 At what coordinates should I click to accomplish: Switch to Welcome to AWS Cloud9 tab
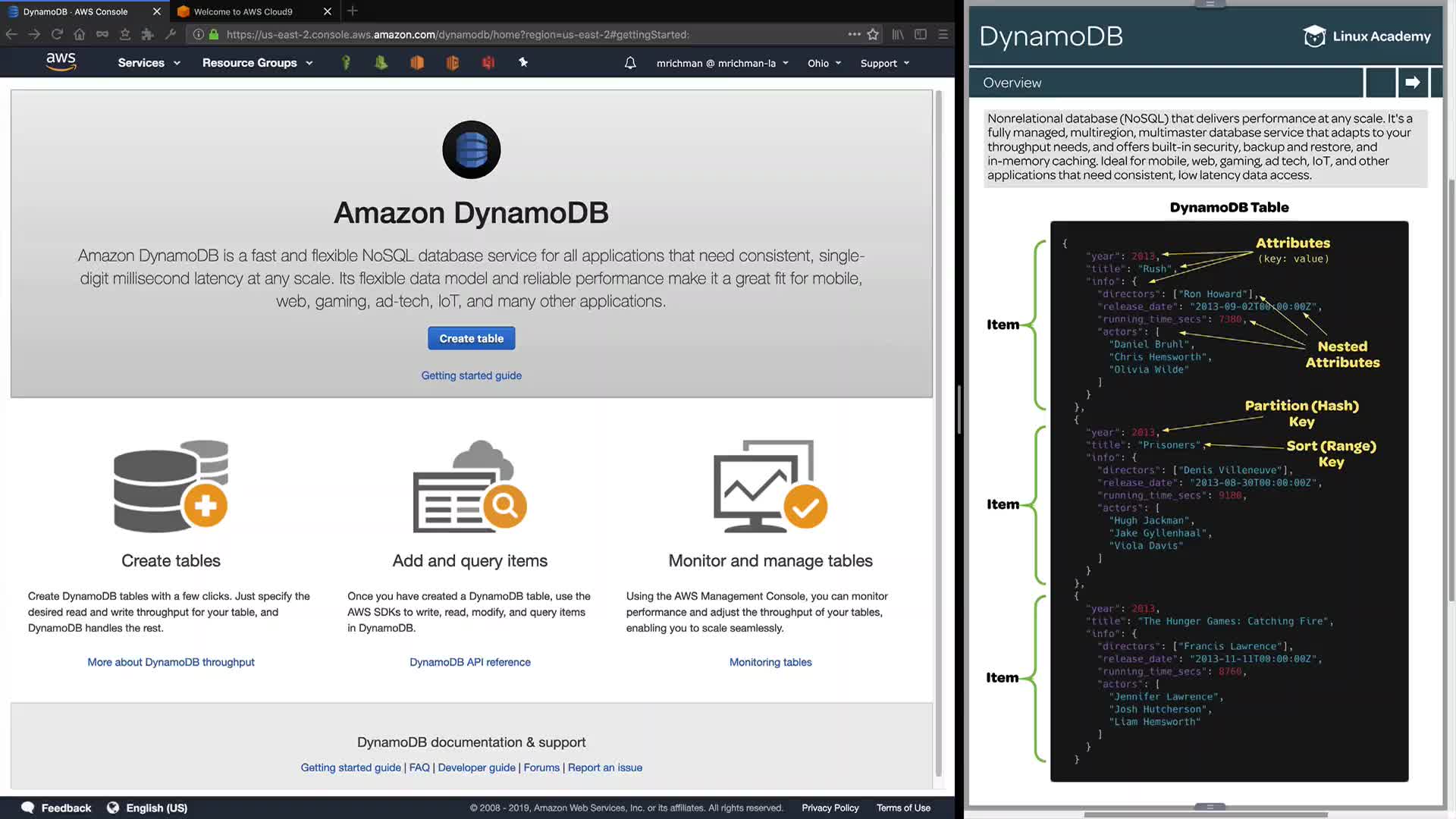pos(243,11)
